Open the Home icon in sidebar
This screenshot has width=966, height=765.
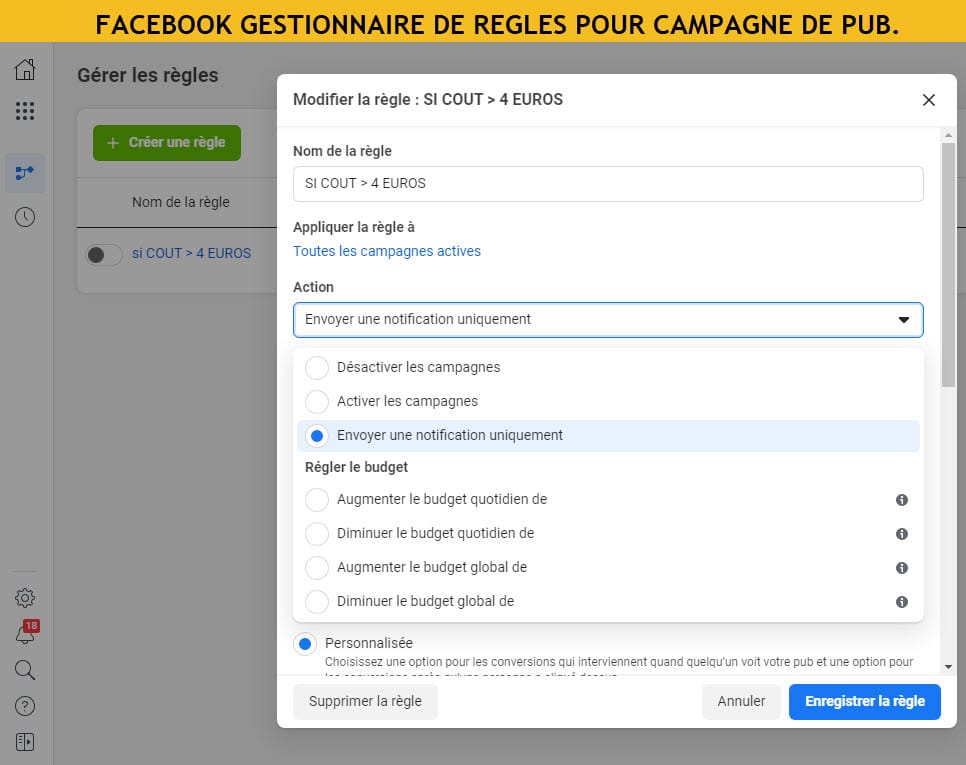[25, 70]
